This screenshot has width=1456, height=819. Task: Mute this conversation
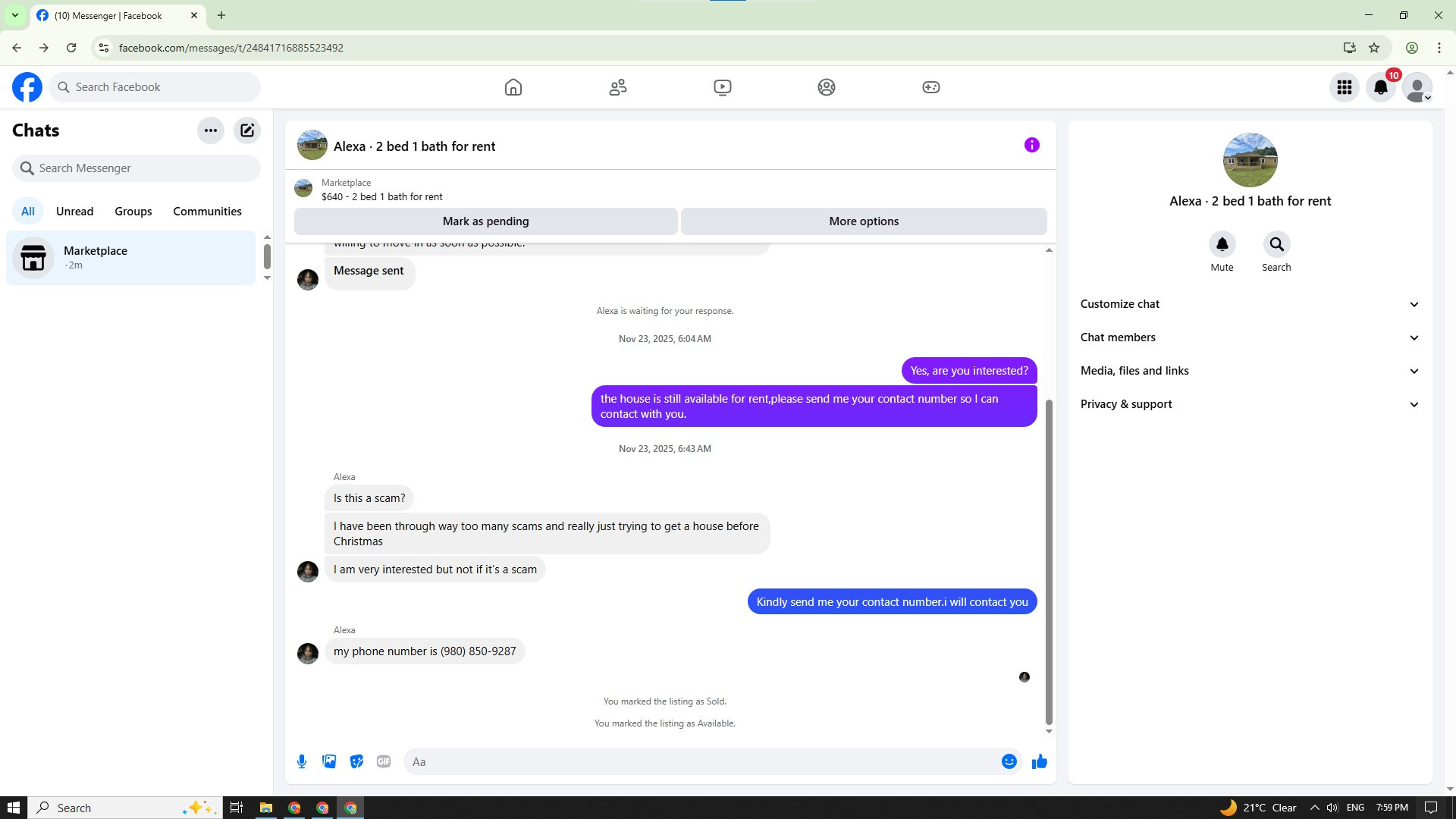click(x=1222, y=245)
